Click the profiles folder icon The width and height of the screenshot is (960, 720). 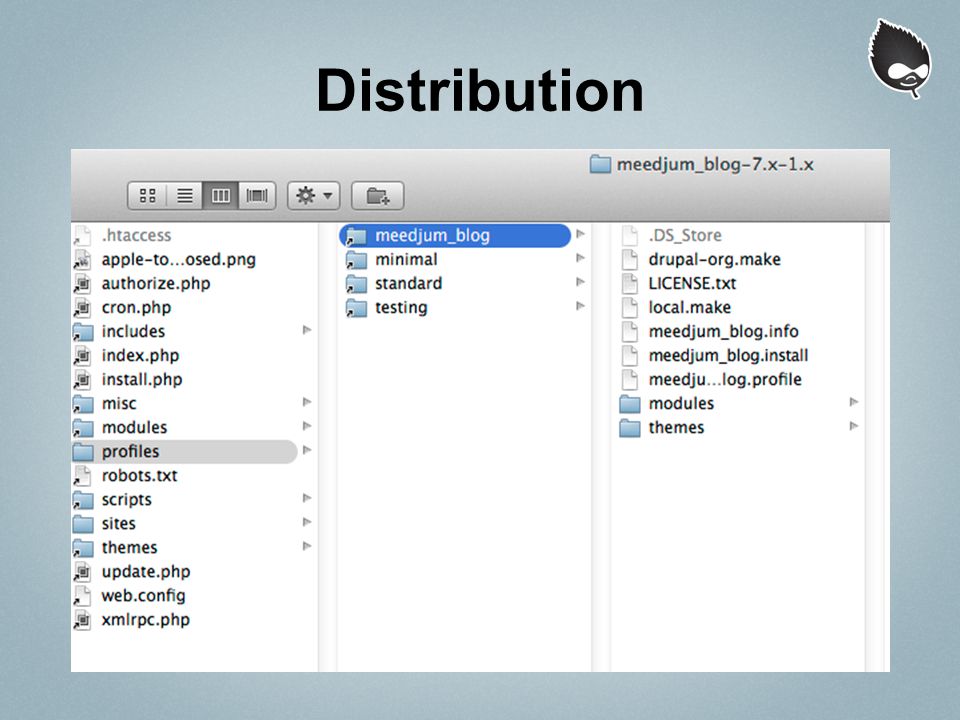(x=83, y=452)
